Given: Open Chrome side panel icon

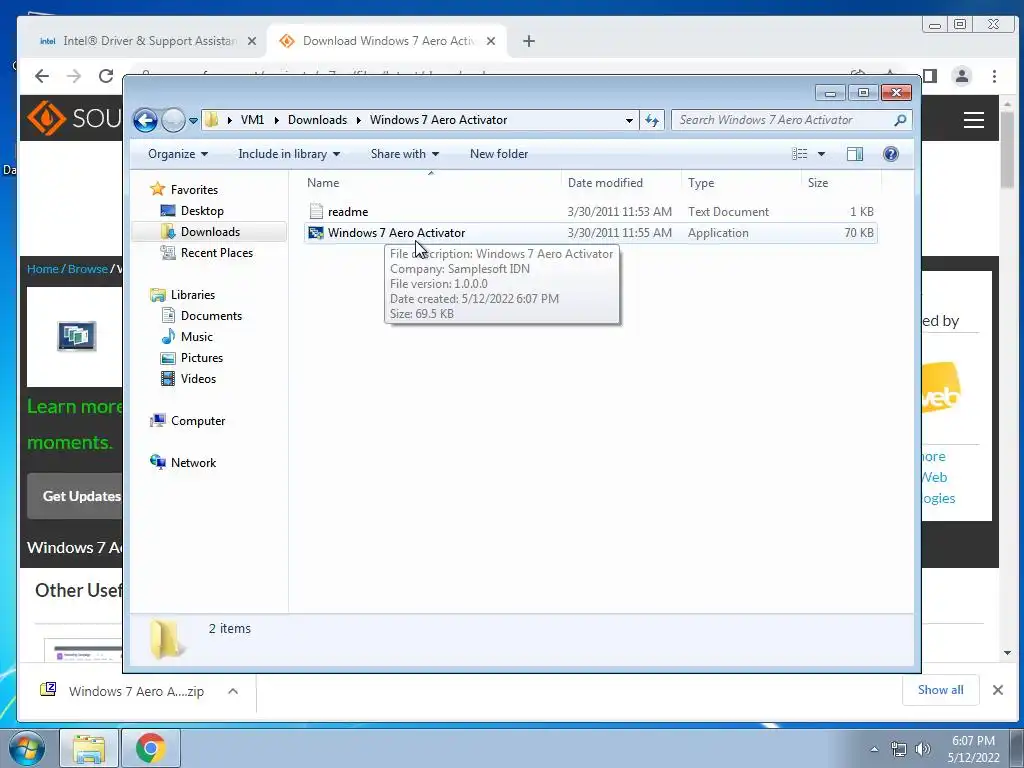Looking at the screenshot, I should click(x=930, y=76).
